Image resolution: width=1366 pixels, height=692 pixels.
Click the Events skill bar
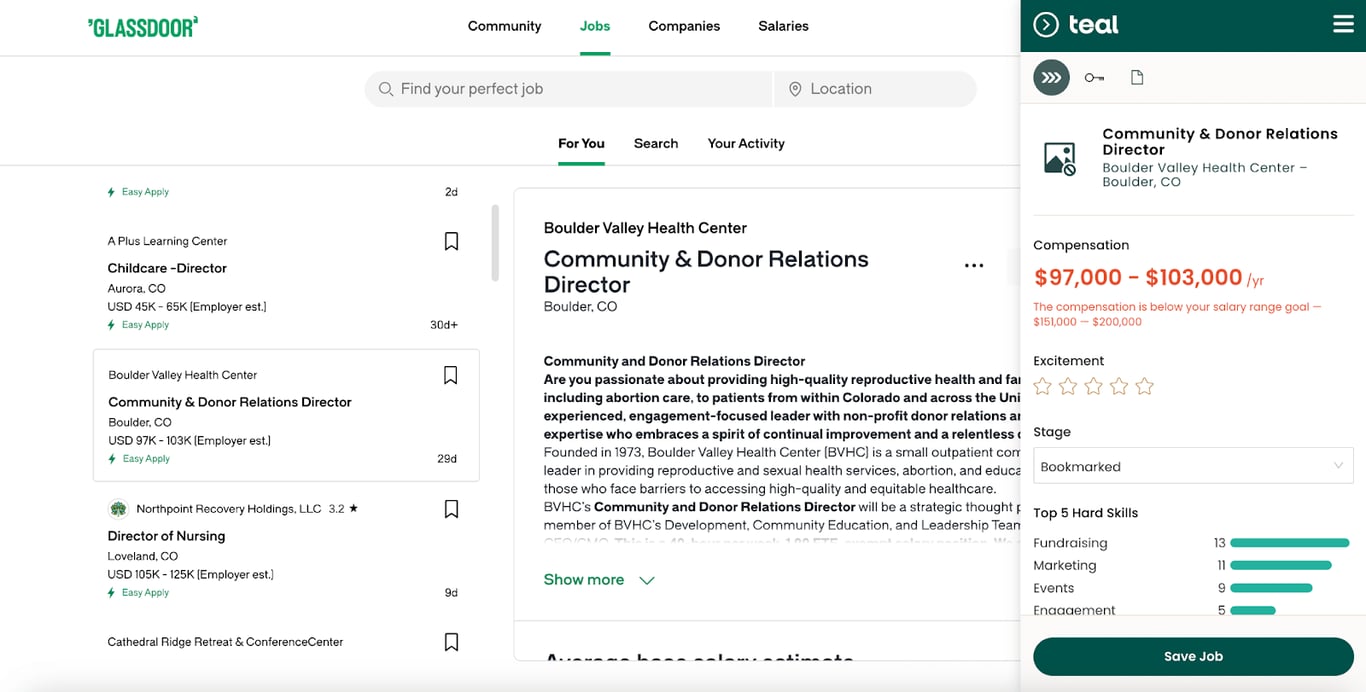(x=1272, y=588)
